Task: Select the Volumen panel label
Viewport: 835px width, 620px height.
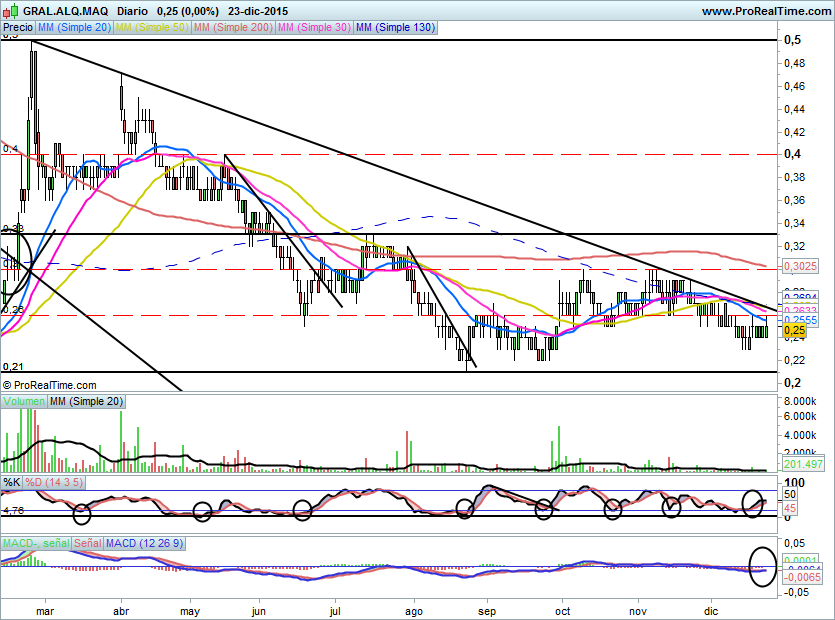Action: [24, 401]
